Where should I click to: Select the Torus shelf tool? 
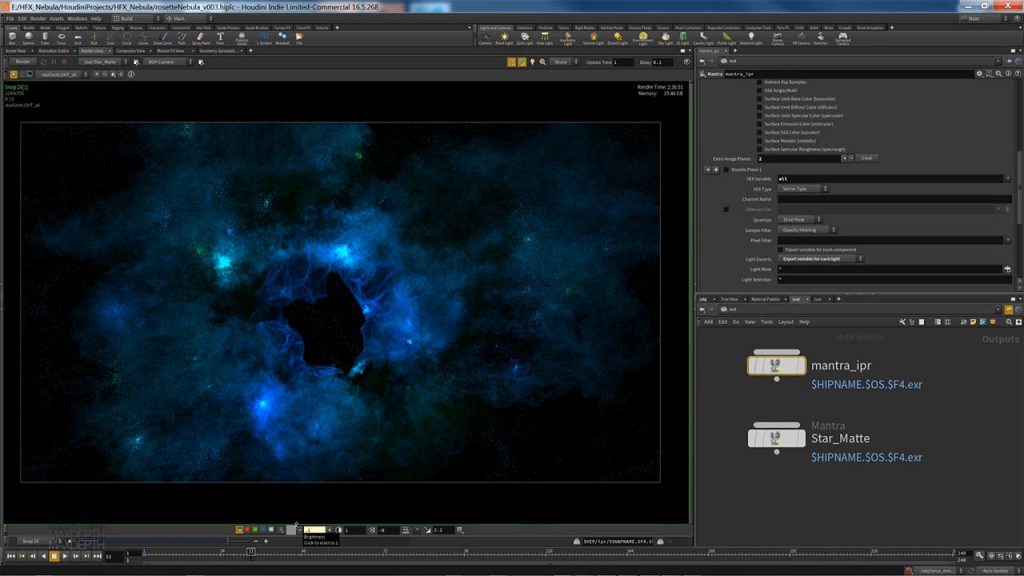(61, 39)
